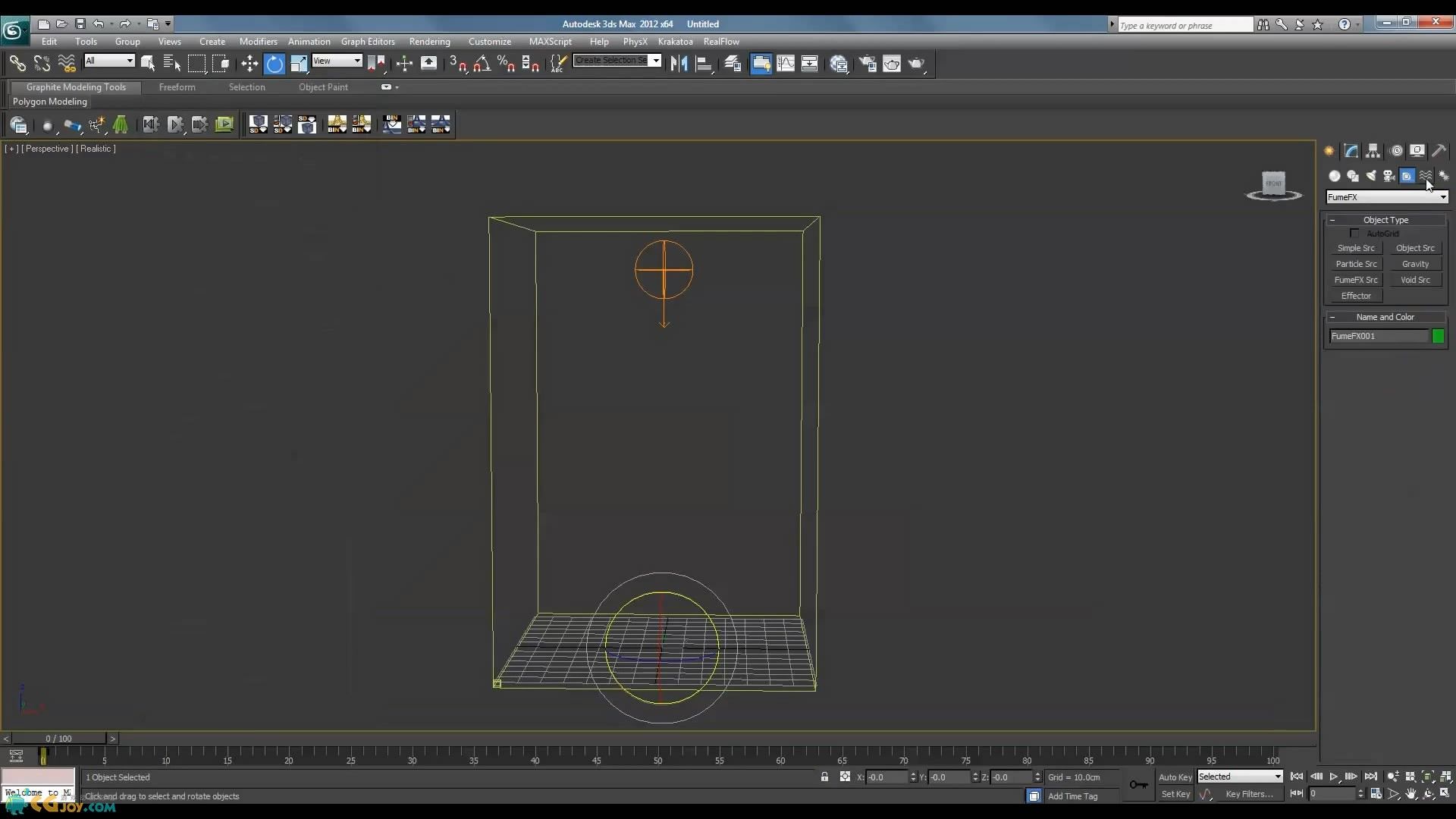Click the Object Paint tab
1456x819 pixels.
(x=323, y=87)
